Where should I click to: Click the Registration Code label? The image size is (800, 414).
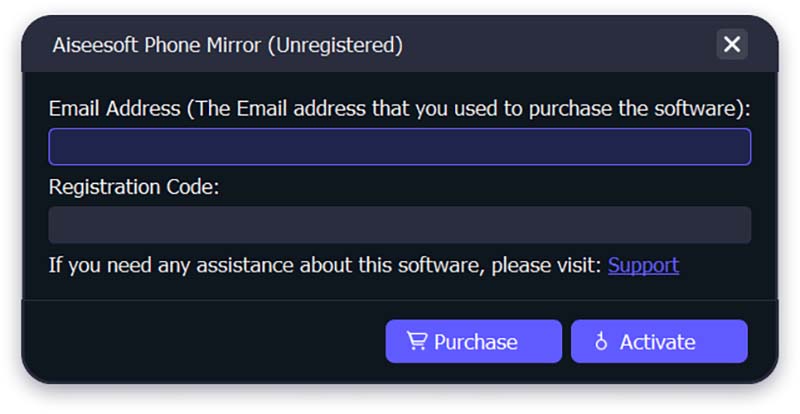(x=134, y=187)
